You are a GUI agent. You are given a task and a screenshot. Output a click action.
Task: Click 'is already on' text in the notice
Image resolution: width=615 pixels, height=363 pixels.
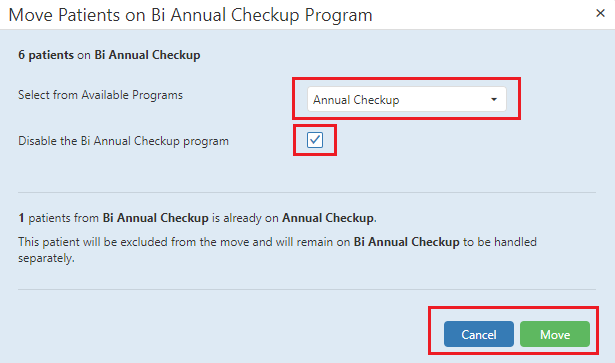tap(245, 218)
